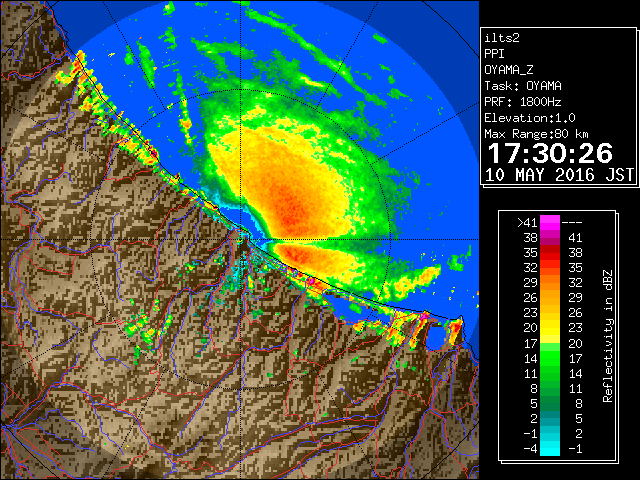Click the date '10 MAY 2016 JST'
The height and width of the screenshot is (480, 640).
pos(559,175)
